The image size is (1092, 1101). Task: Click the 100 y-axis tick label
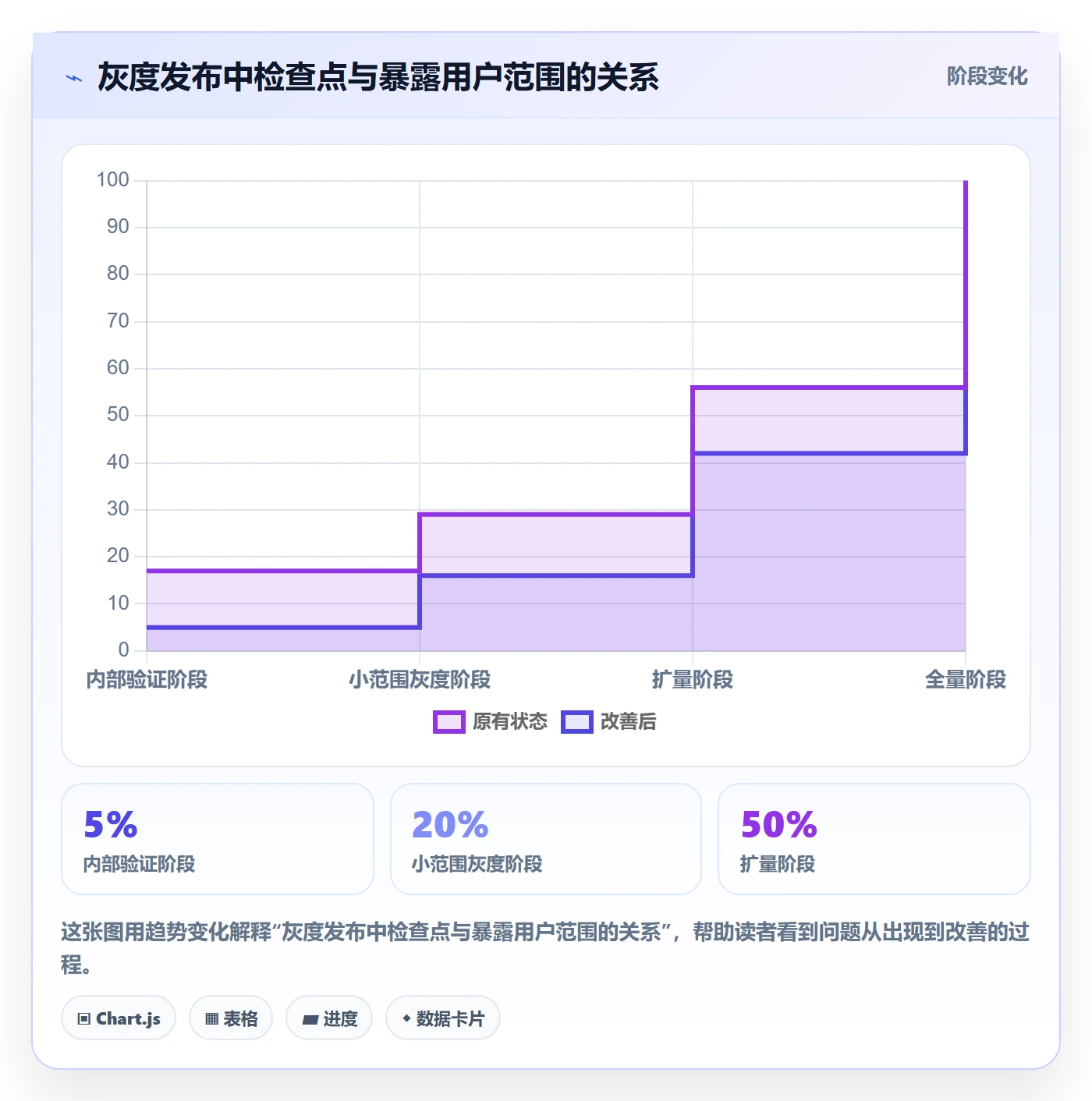click(112, 180)
